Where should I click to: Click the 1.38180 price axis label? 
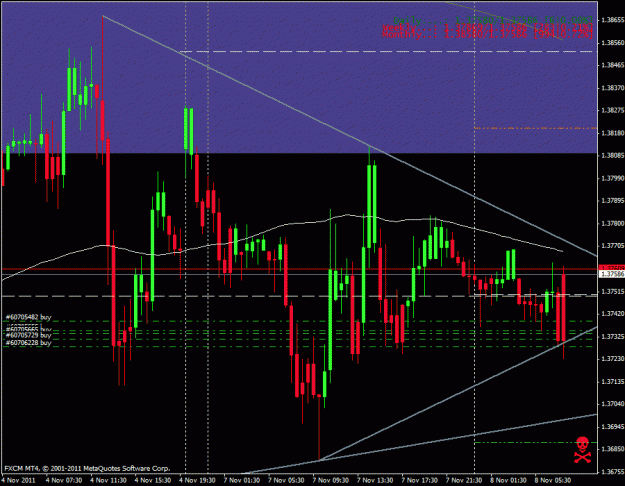(613, 133)
